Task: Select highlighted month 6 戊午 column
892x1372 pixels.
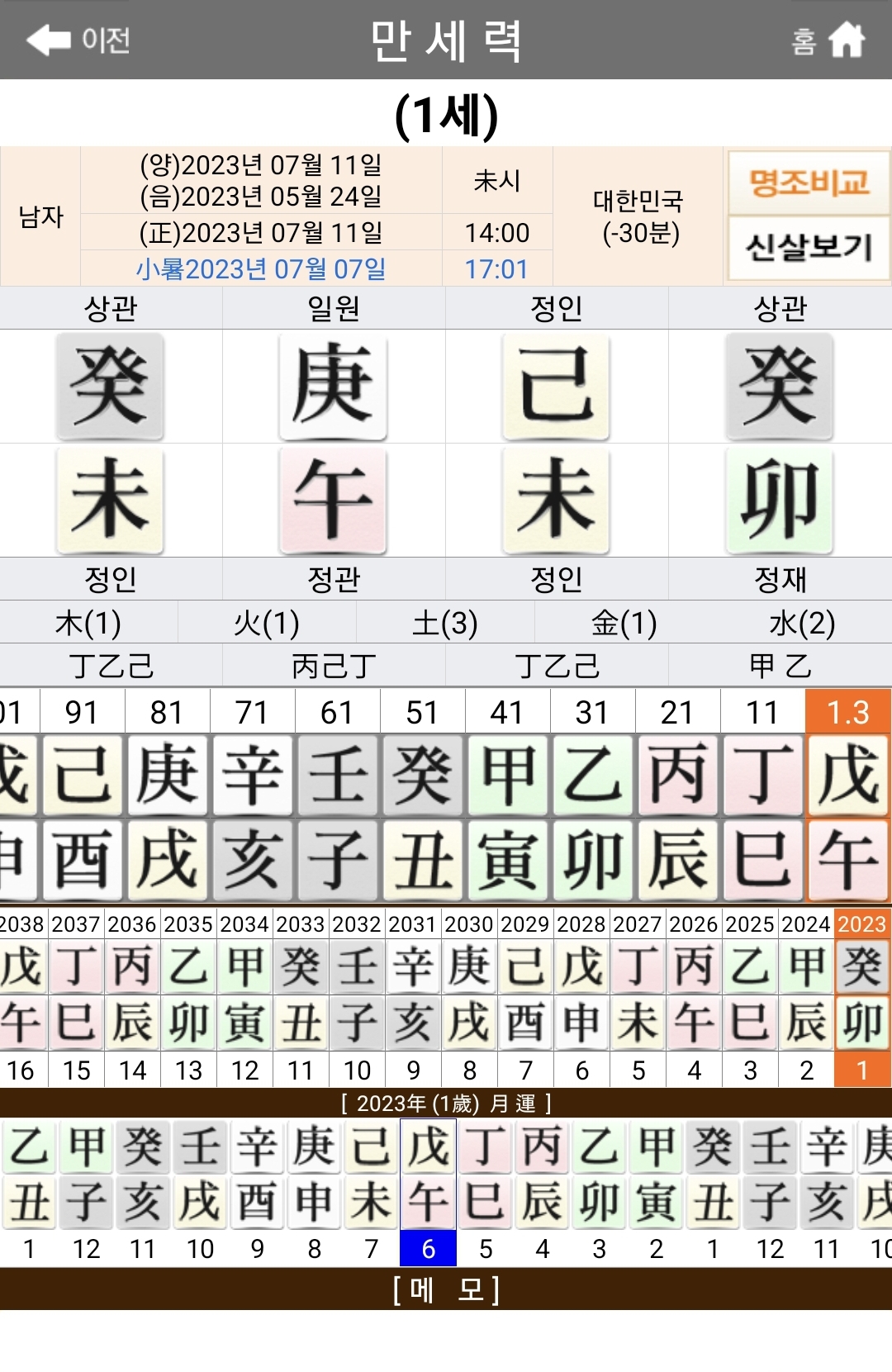Action: [x=428, y=1193]
